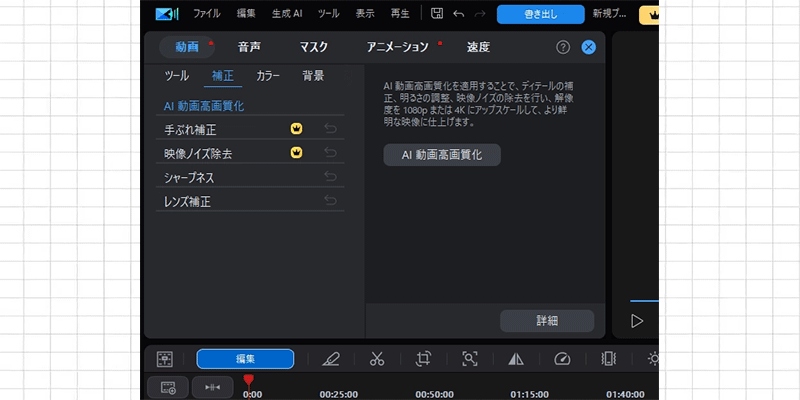Reset 映像ノイズ除去 with its reset arrow

coord(331,153)
